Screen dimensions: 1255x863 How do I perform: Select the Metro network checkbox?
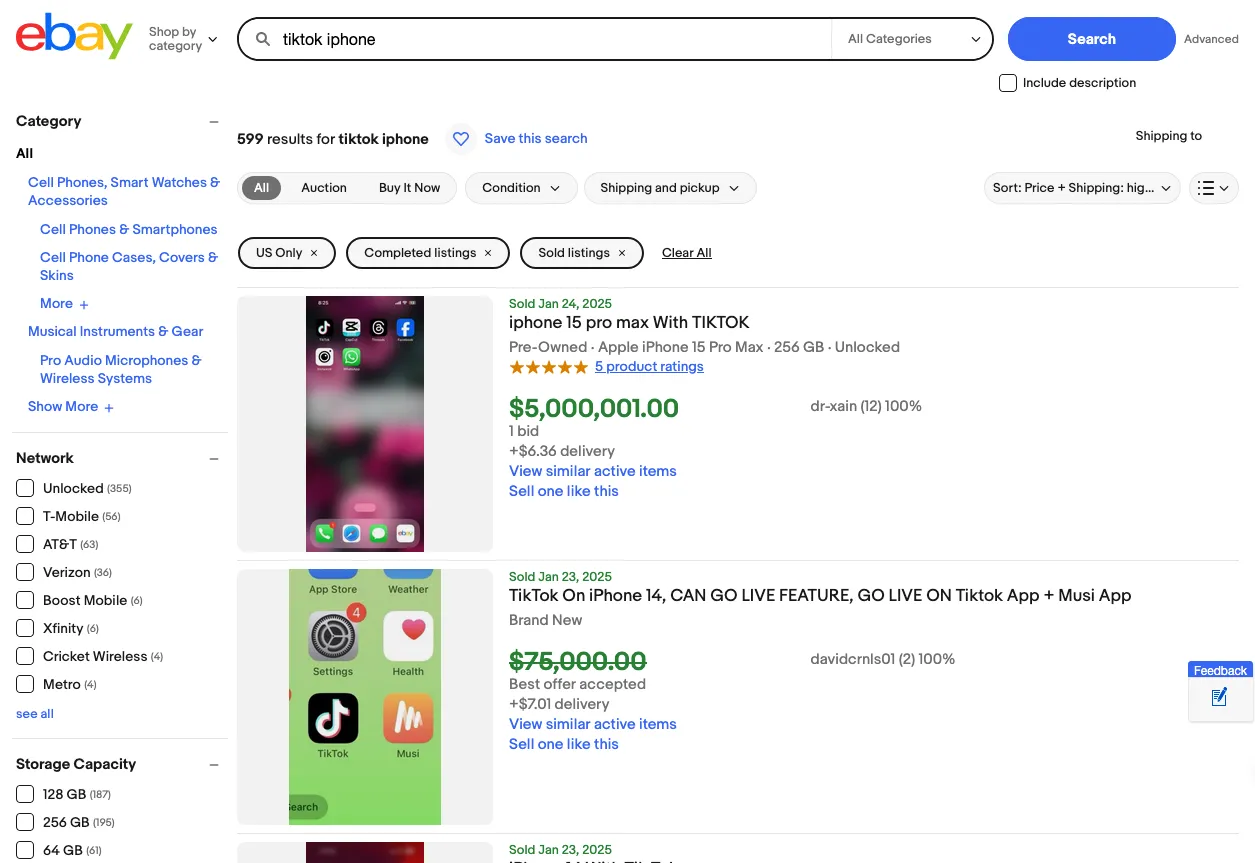pos(25,684)
